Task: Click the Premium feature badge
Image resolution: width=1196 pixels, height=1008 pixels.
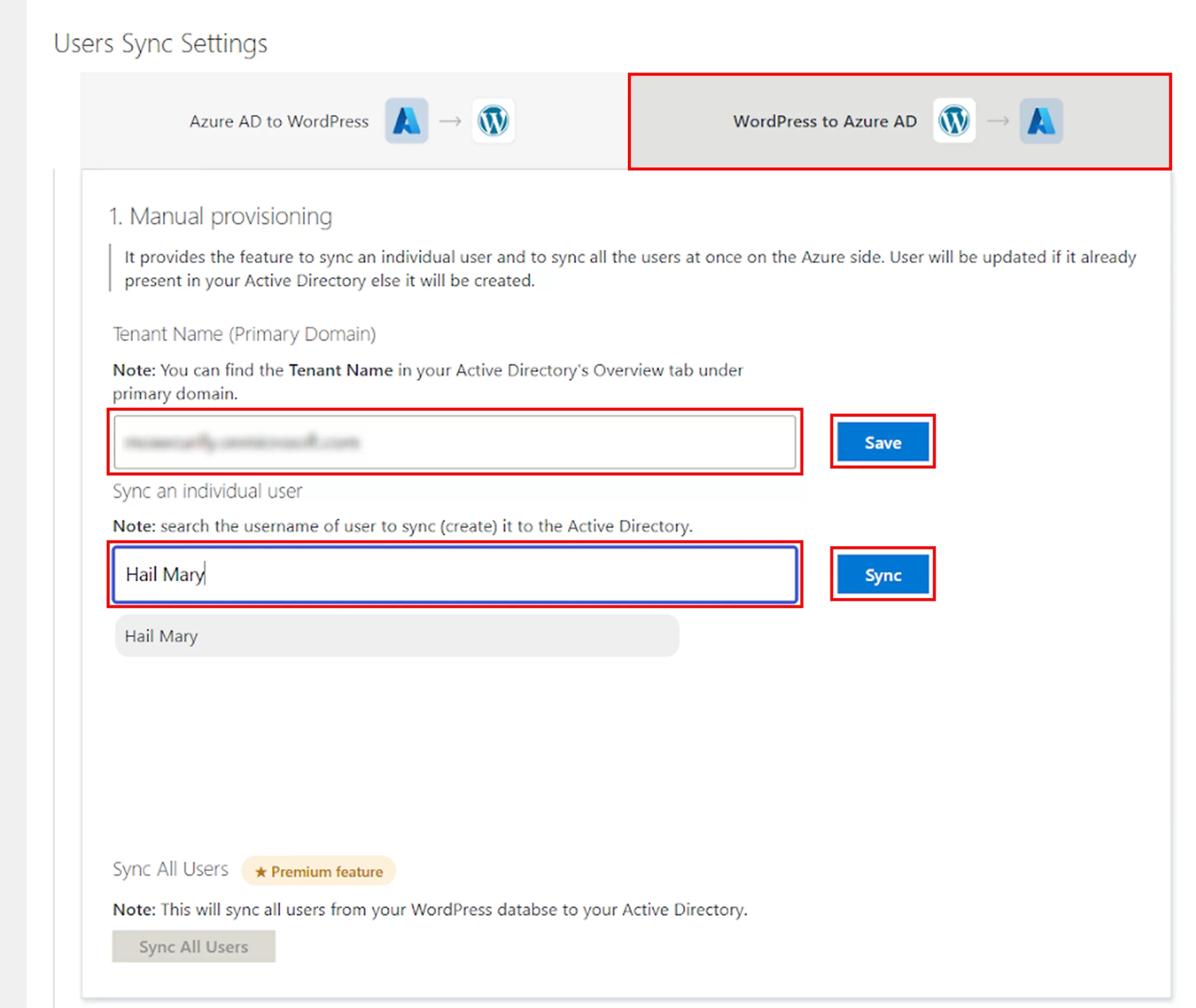Action: tap(319, 871)
